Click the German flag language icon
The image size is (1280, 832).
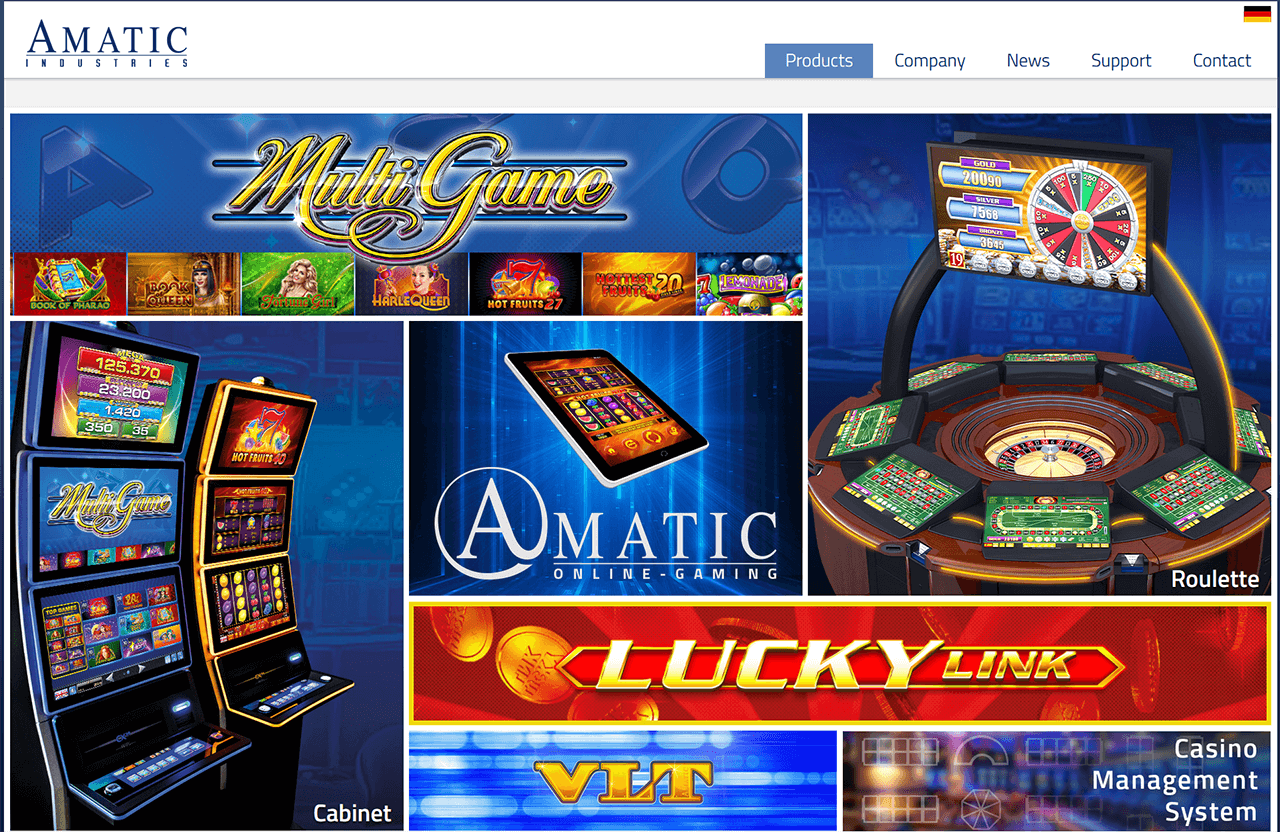(1257, 14)
